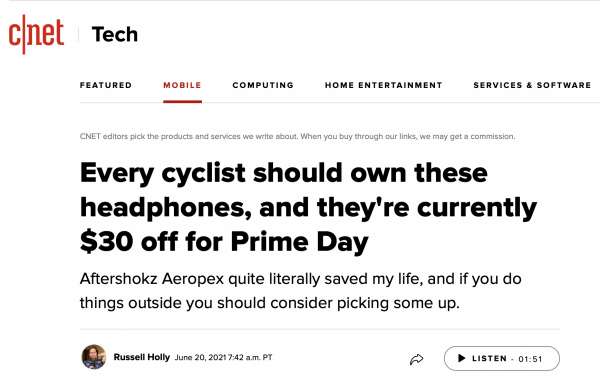This screenshot has height=385, width=600.
Task: Click the share arrow icon
Action: pos(417,359)
